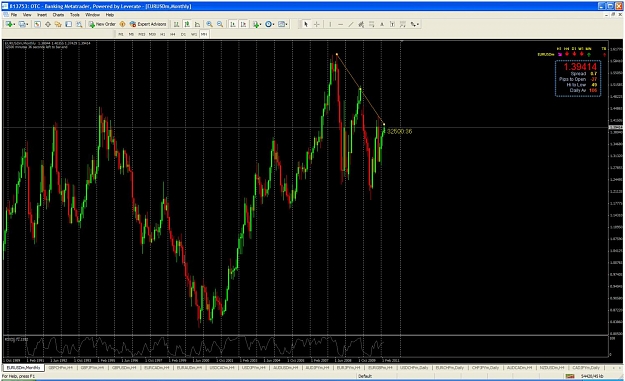Image resolution: width=625 pixels, height=381 pixels.
Task: Open the Help menu
Action: point(110,15)
